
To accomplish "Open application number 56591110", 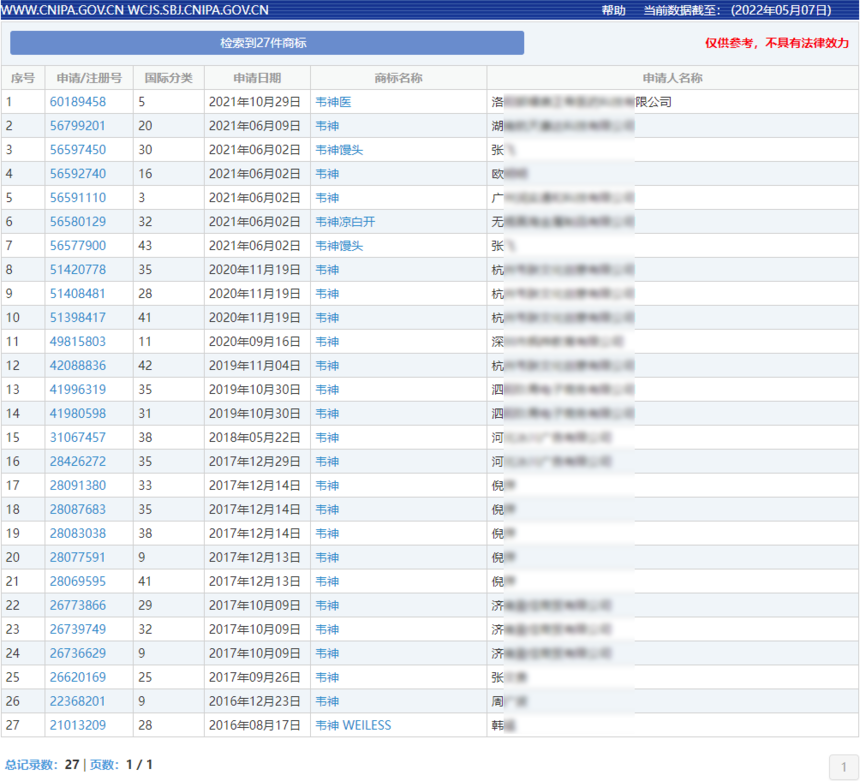I will (78, 197).
